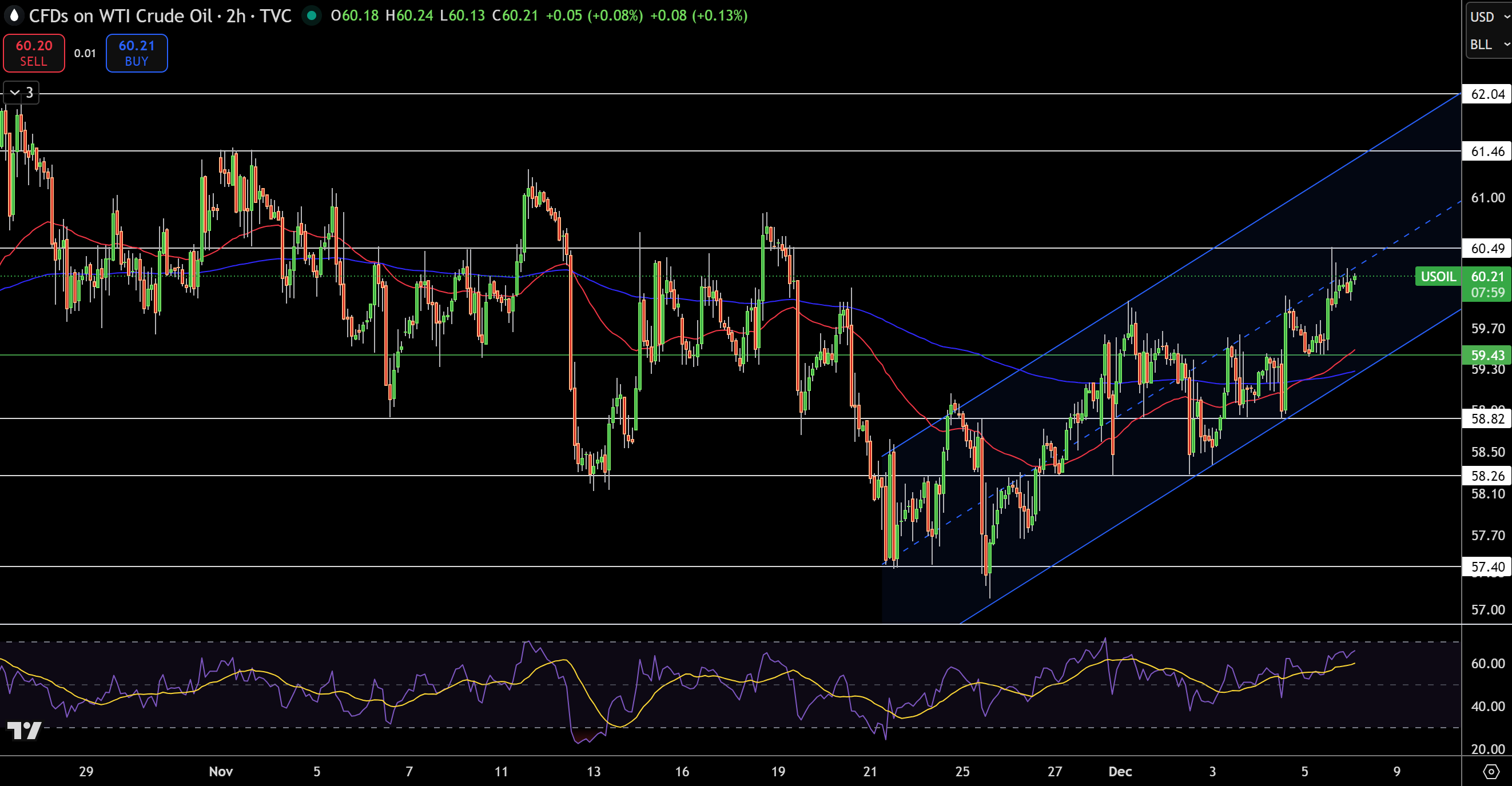
Task: Click the oil drop symbol logo
Action: [14, 15]
